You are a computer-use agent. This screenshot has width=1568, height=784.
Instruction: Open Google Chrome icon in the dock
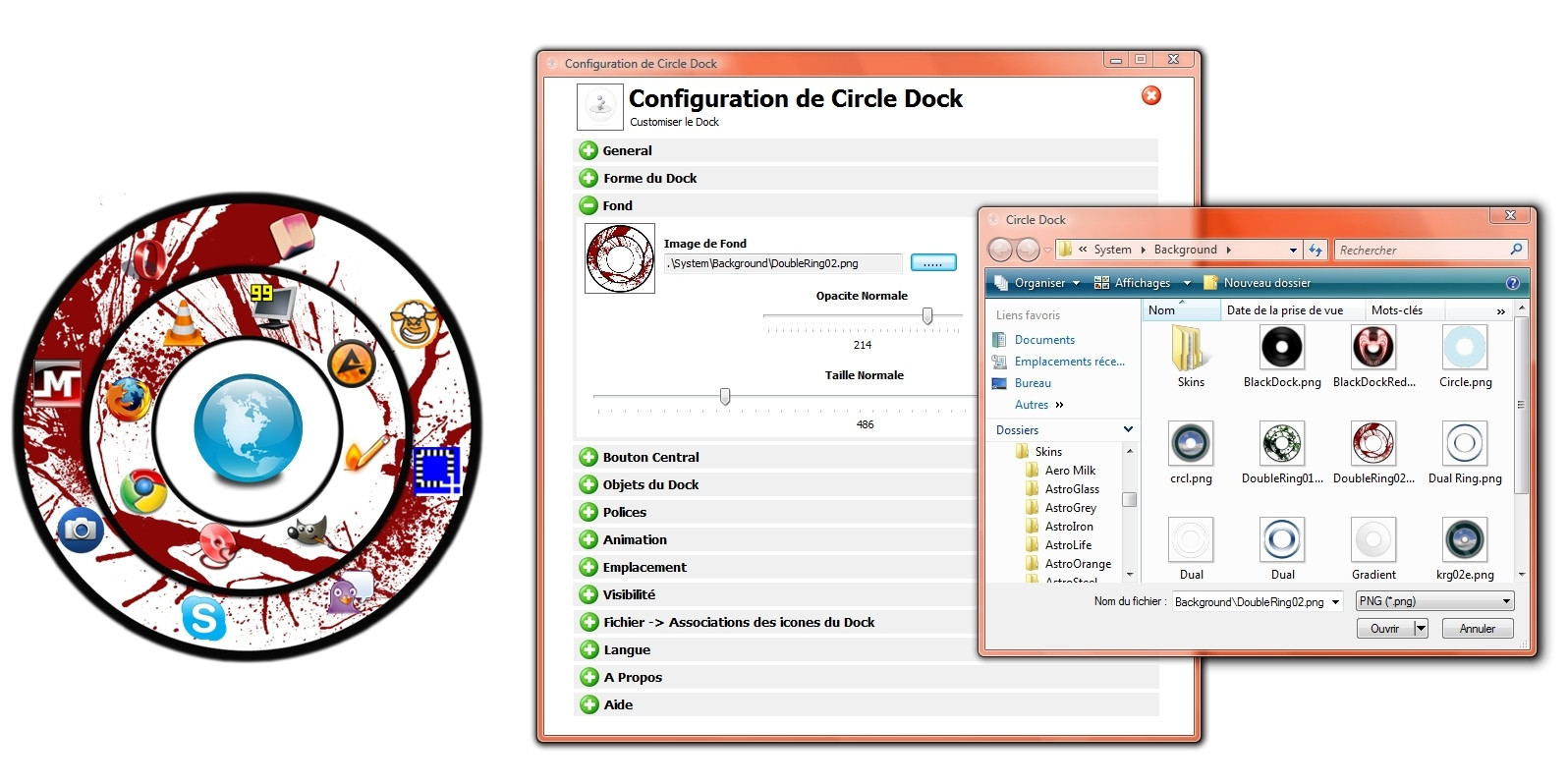coord(143,490)
